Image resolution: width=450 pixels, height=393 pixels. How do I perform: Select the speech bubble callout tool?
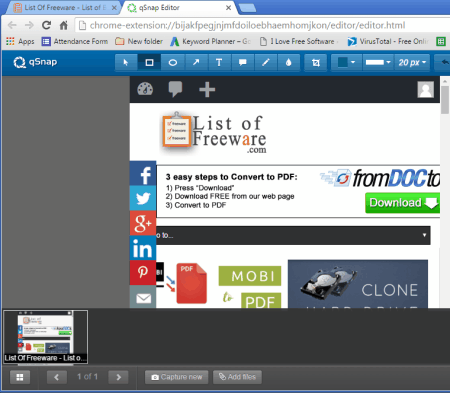point(242,62)
